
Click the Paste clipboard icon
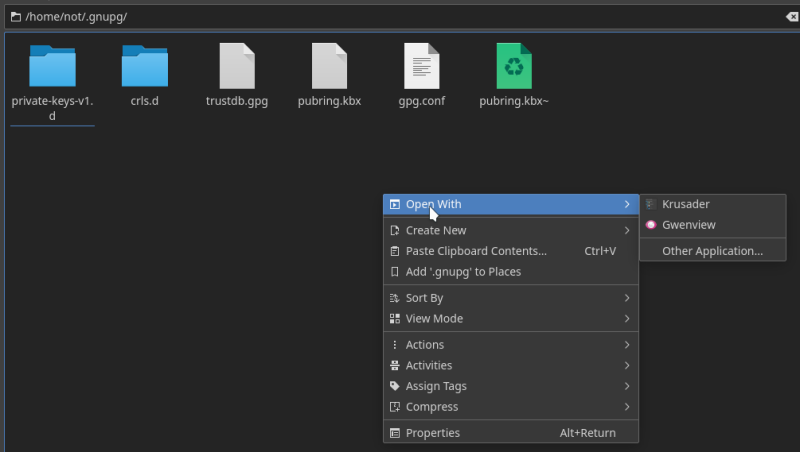point(395,251)
